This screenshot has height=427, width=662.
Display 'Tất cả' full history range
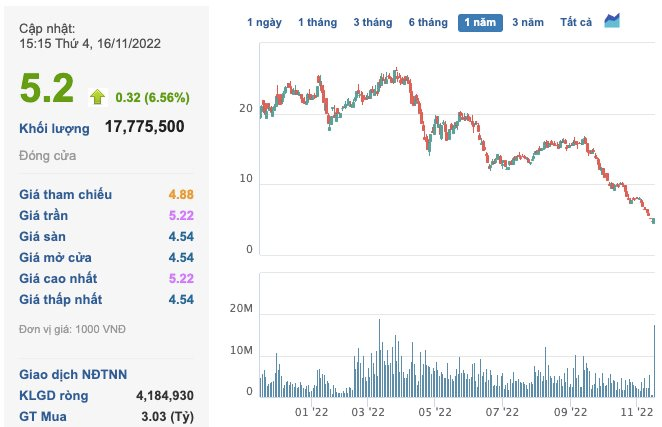(x=576, y=22)
